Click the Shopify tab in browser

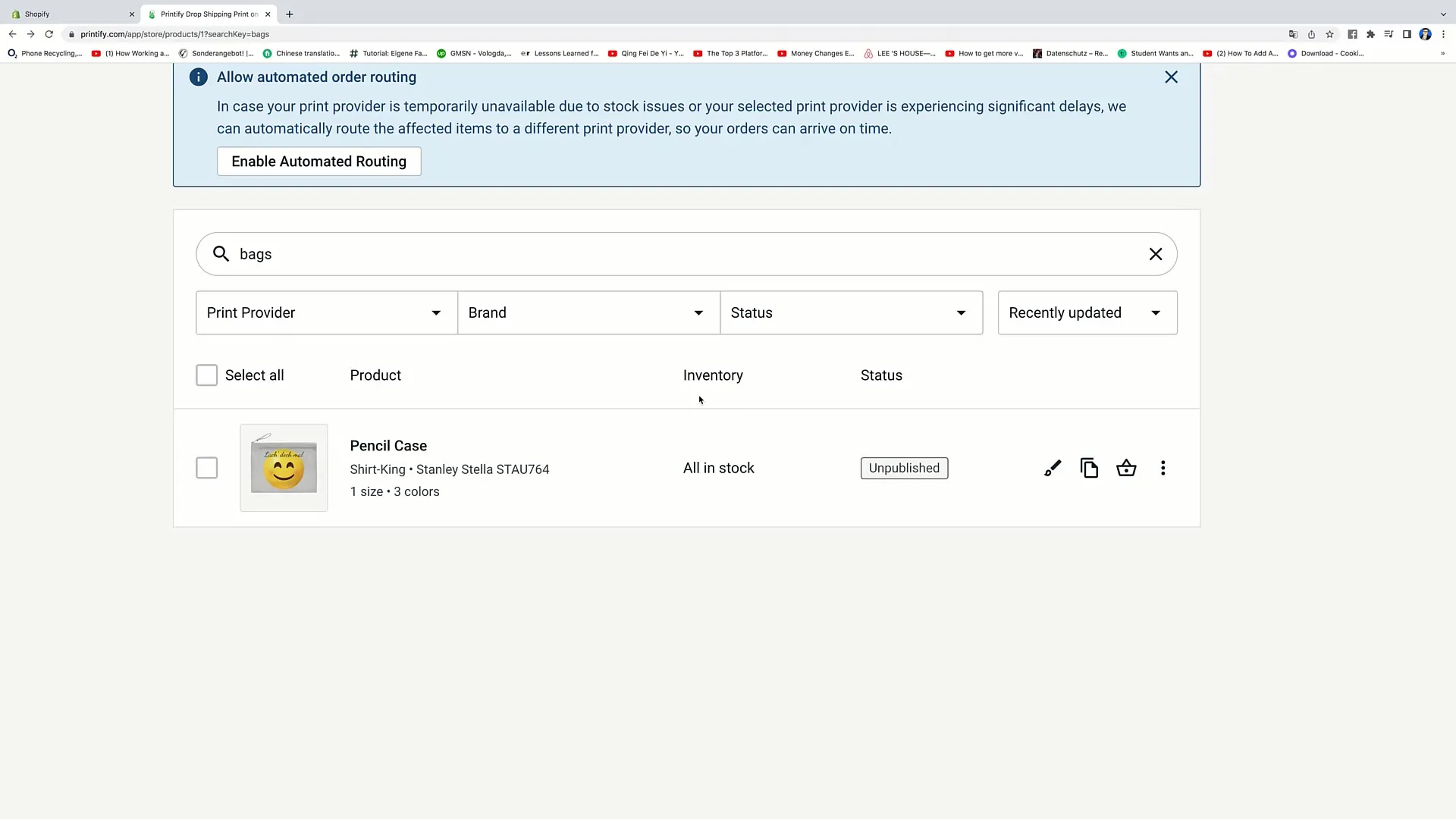coord(65,13)
